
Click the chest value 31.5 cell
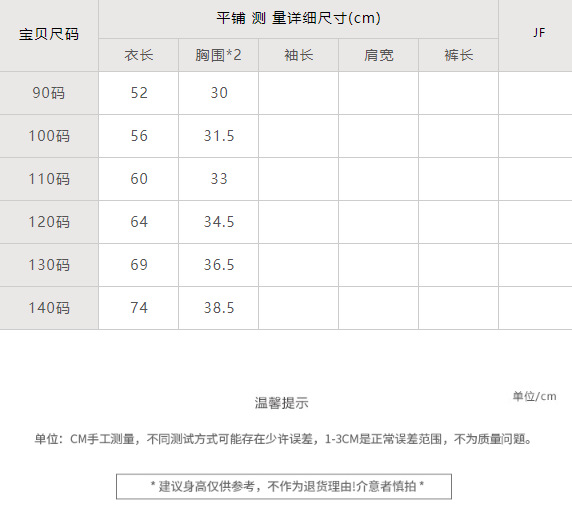click(218, 136)
